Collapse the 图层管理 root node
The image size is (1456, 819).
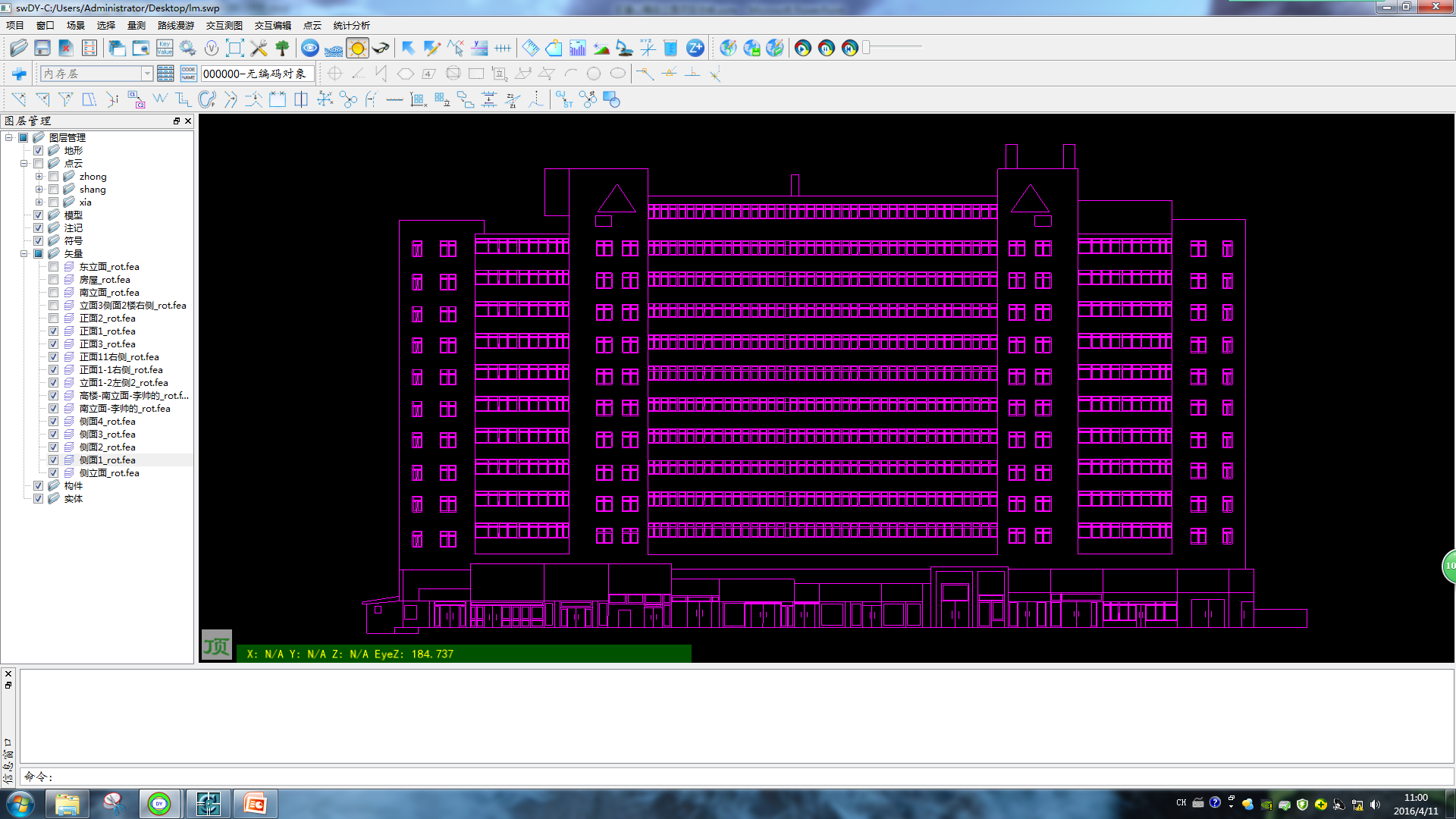tap(9, 137)
